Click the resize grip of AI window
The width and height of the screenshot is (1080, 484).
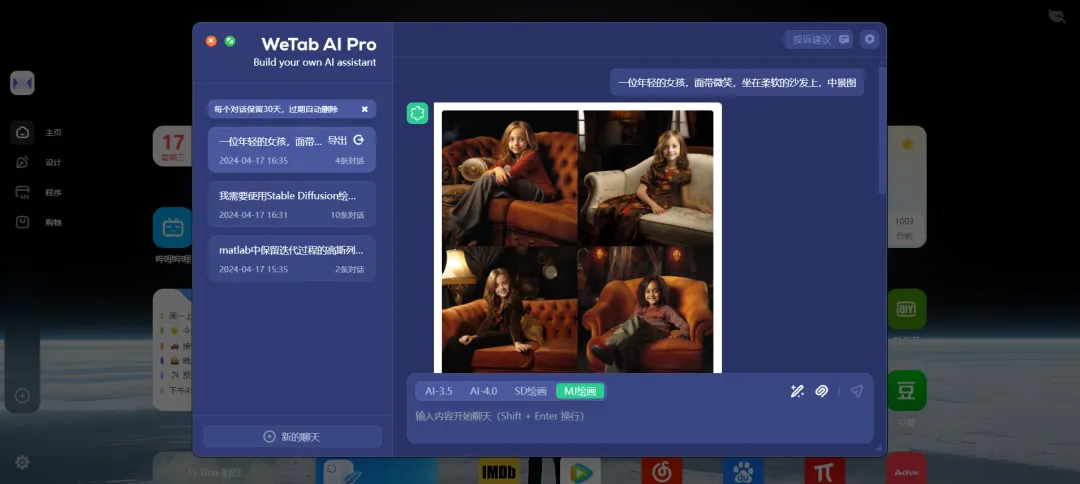[x=878, y=448]
